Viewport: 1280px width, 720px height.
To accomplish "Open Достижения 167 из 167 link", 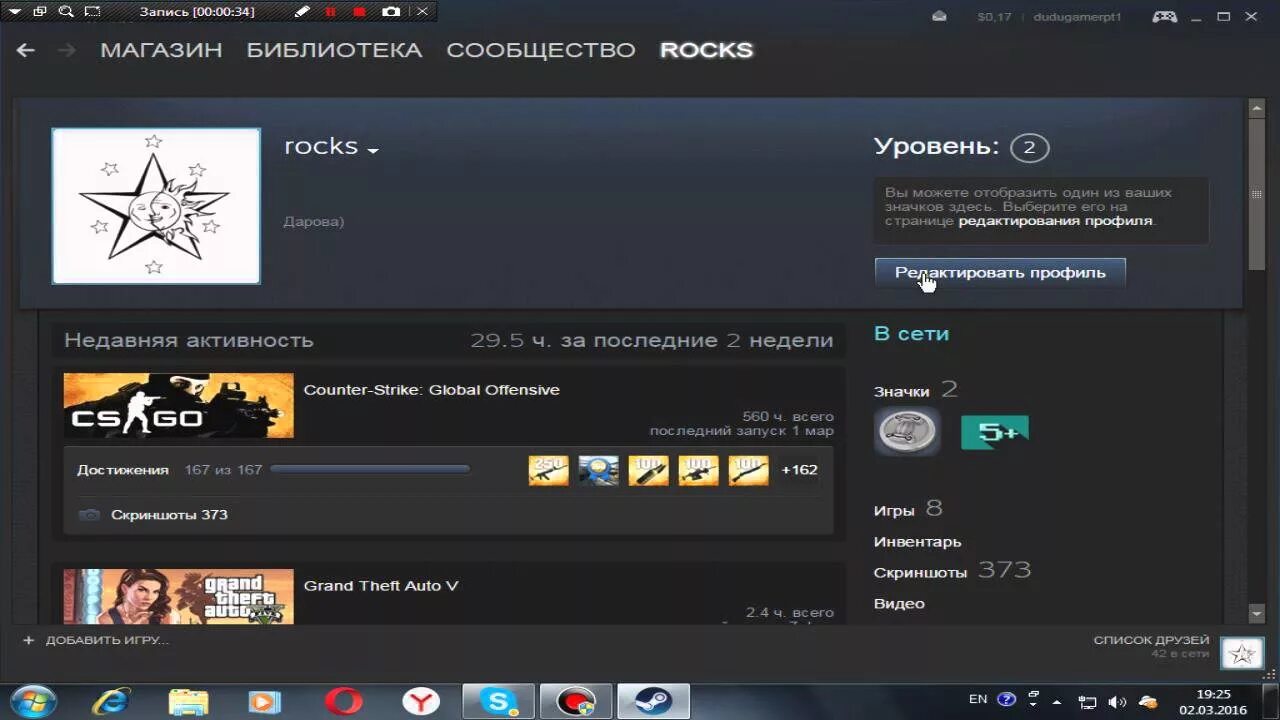I will click(169, 469).
